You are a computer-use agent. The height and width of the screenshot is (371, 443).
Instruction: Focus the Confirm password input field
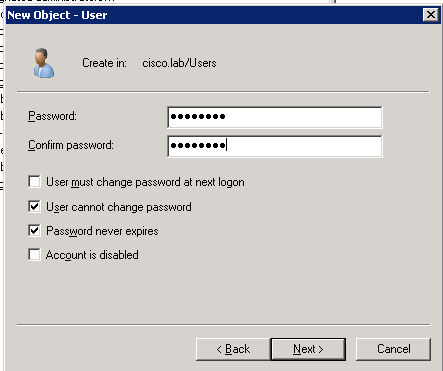[x=275, y=146]
